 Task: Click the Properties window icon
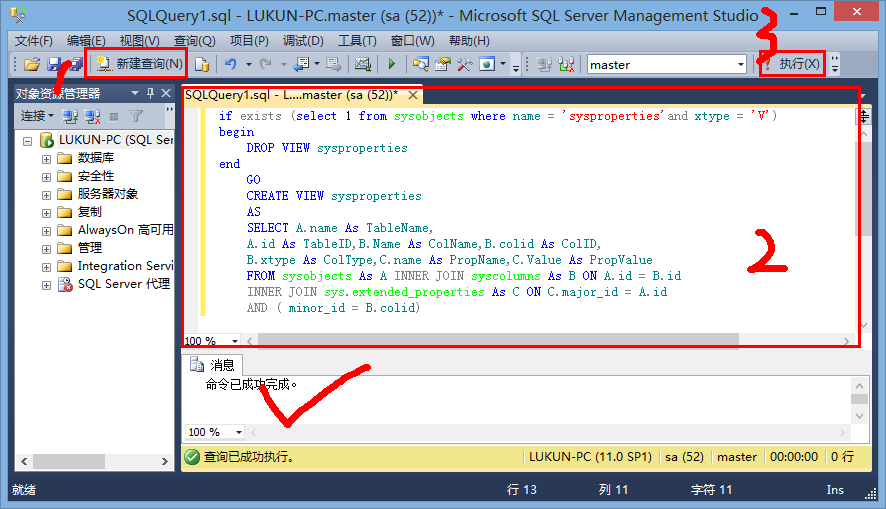coord(443,64)
